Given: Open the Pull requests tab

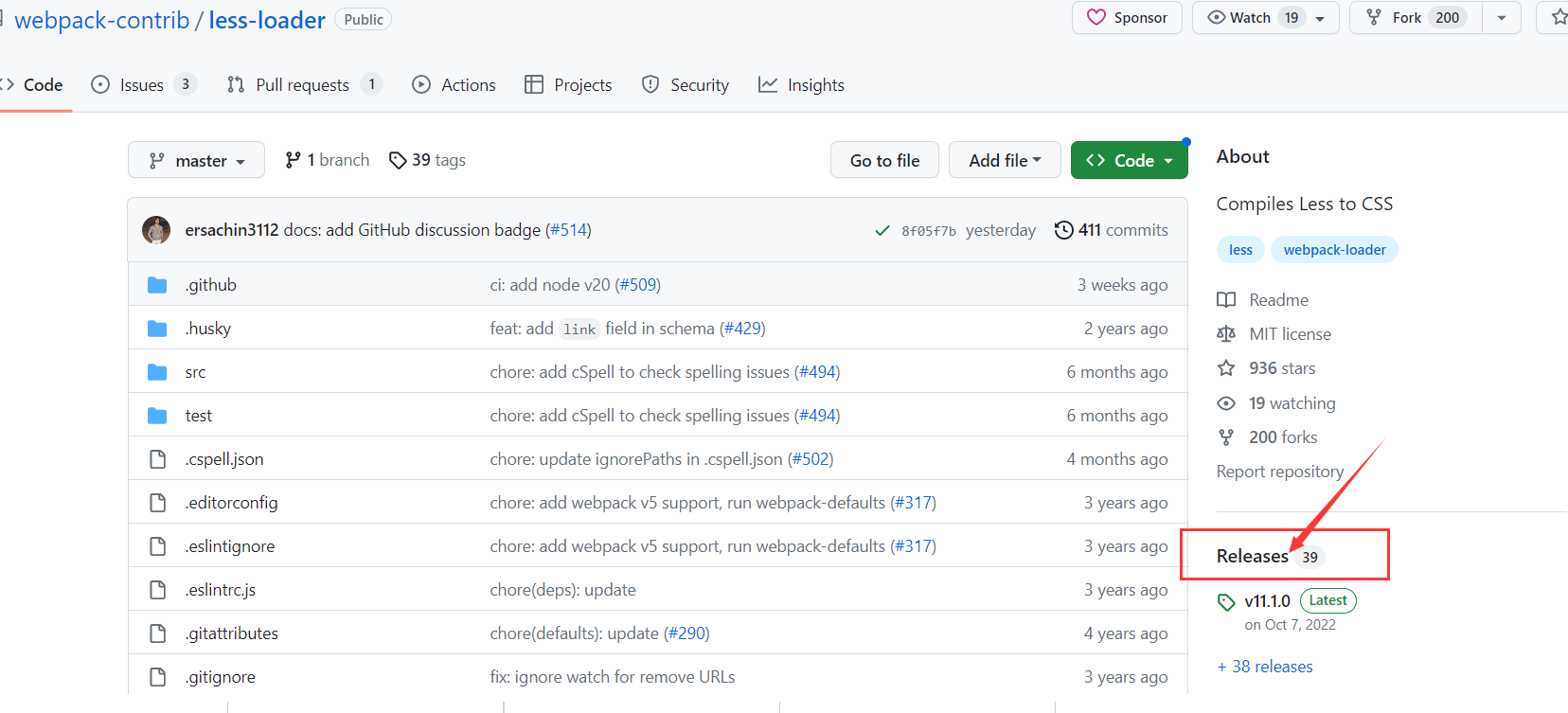Looking at the screenshot, I should [x=304, y=85].
